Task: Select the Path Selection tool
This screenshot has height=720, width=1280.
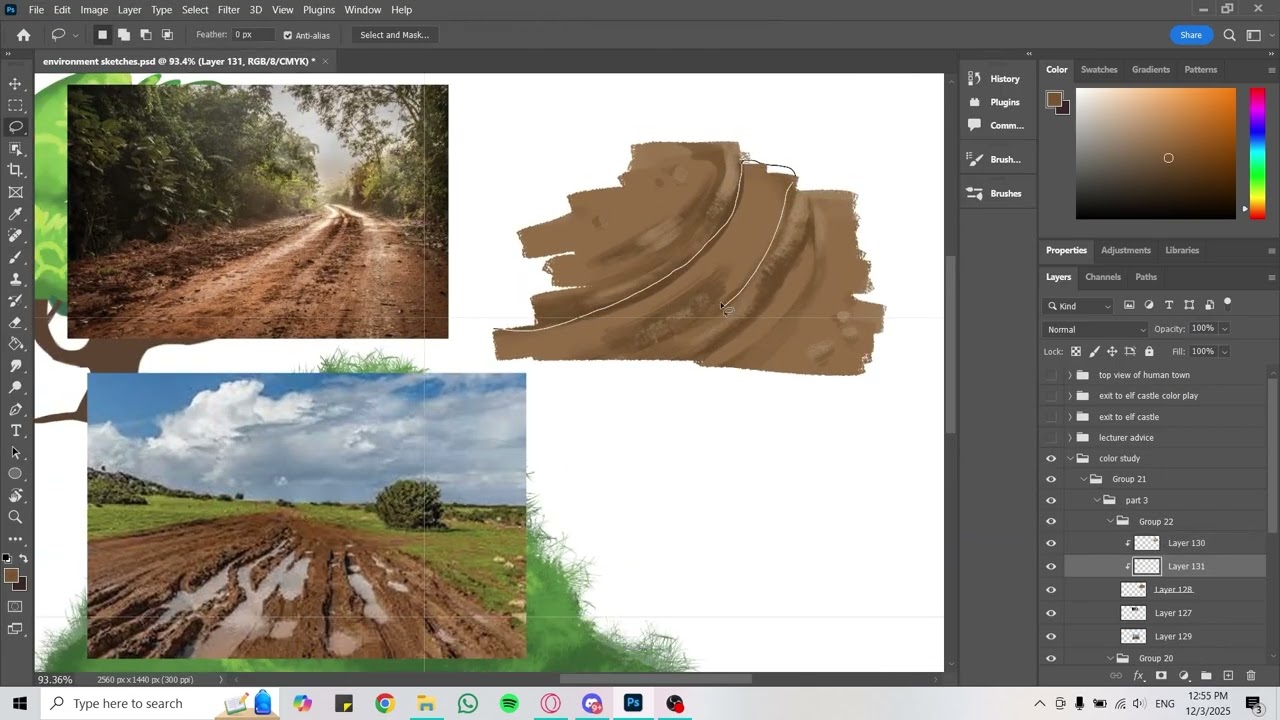Action: click(x=15, y=452)
